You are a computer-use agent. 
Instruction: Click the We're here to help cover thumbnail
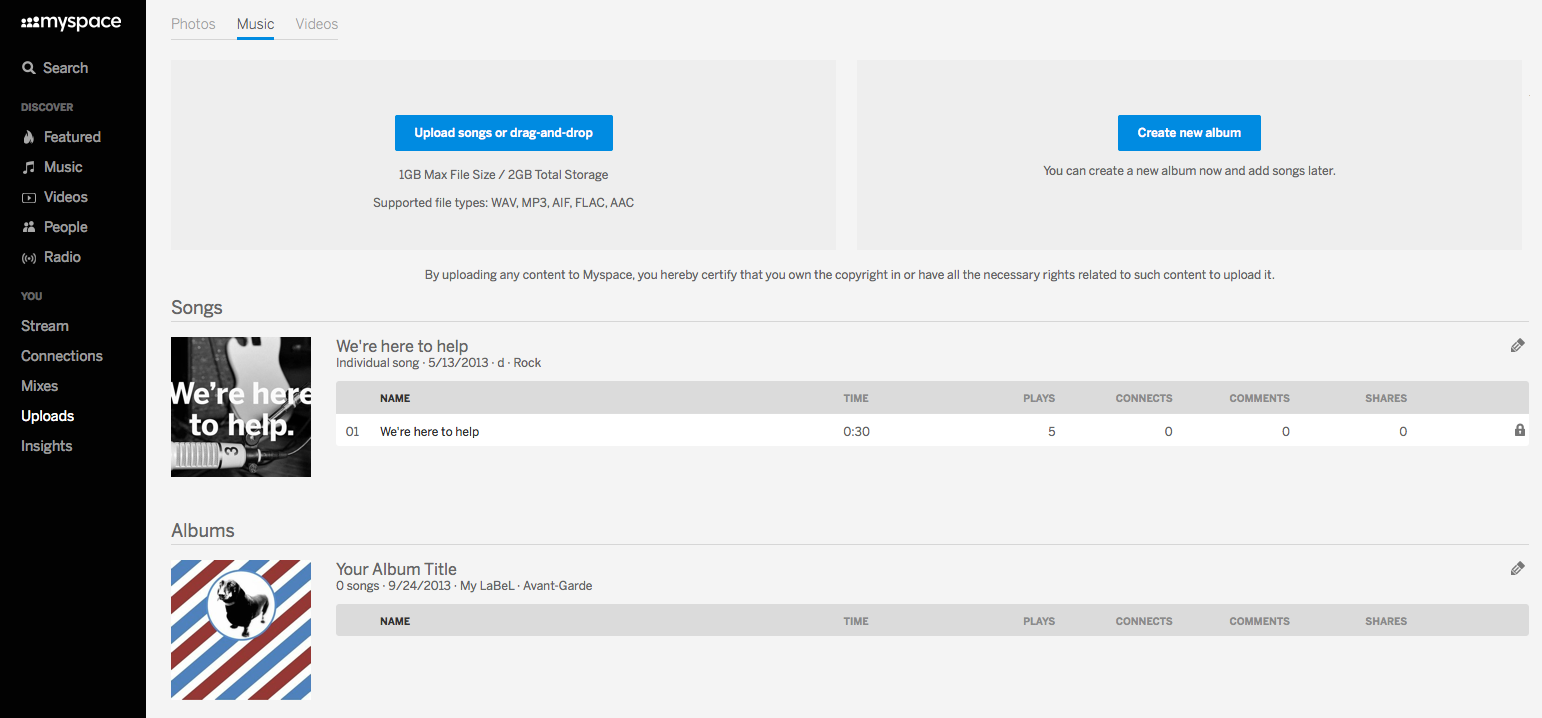tap(241, 407)
